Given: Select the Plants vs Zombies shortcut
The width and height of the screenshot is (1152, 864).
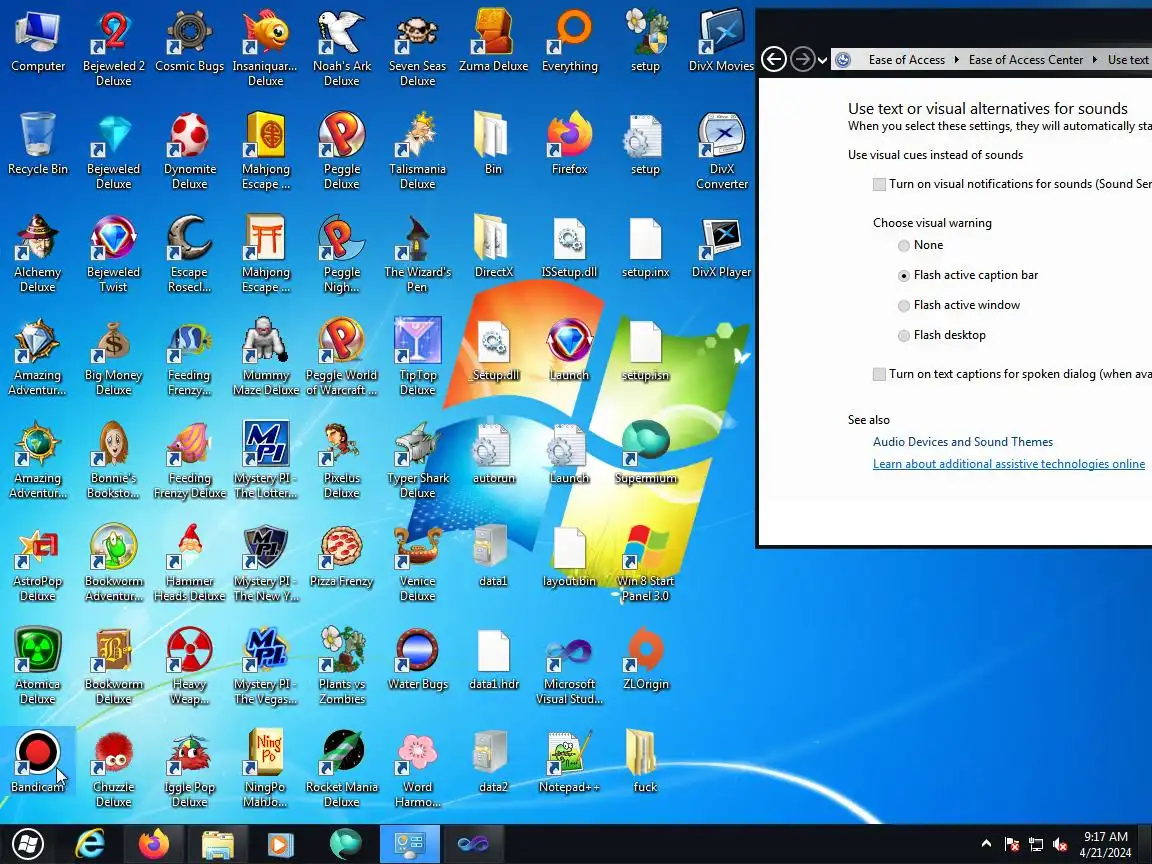Looking at the screenshot, I should click(342, 665).
